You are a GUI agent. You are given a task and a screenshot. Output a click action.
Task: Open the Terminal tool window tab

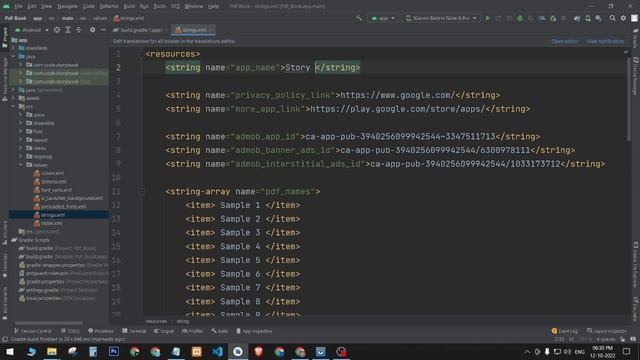(134, 331)
